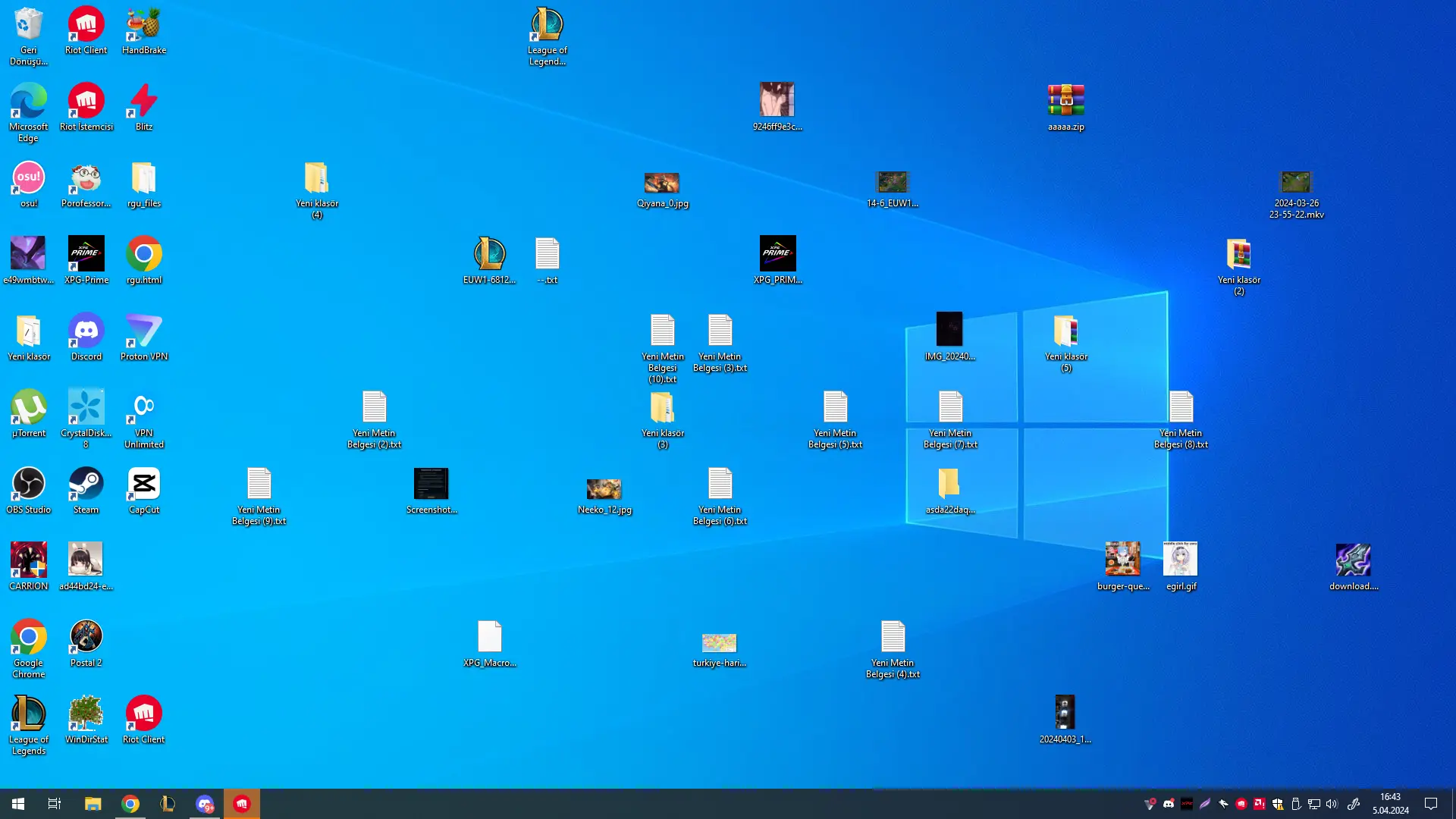
Task: Open the Porofessor desktop shortcut
Action: [x=86, y=184]
